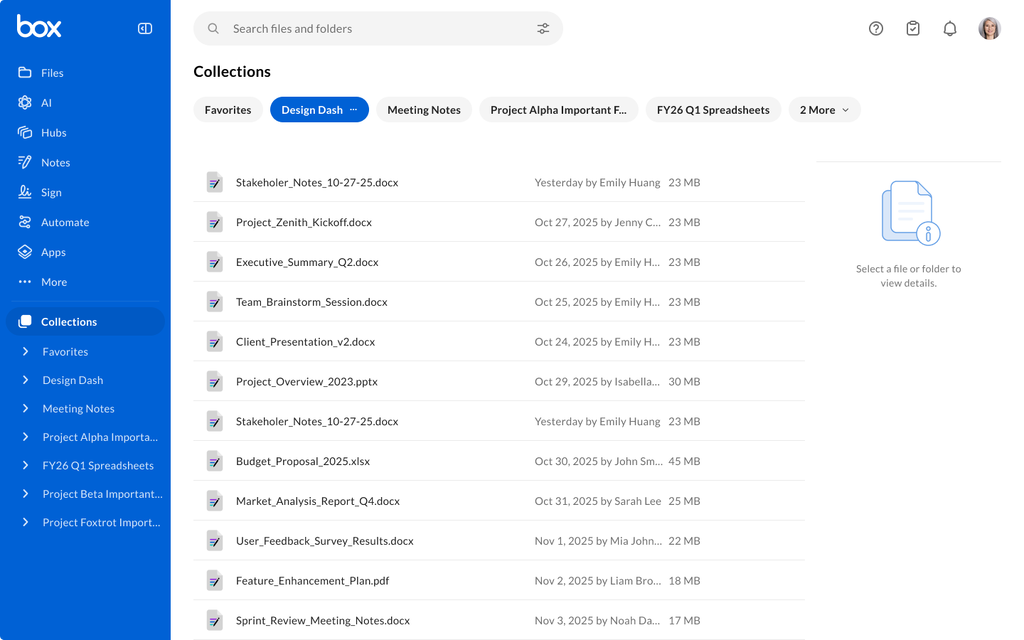Expand the FY26 Q1 Spreadsheets tree item
This screenshot has height=640, width=1024.
25,465
